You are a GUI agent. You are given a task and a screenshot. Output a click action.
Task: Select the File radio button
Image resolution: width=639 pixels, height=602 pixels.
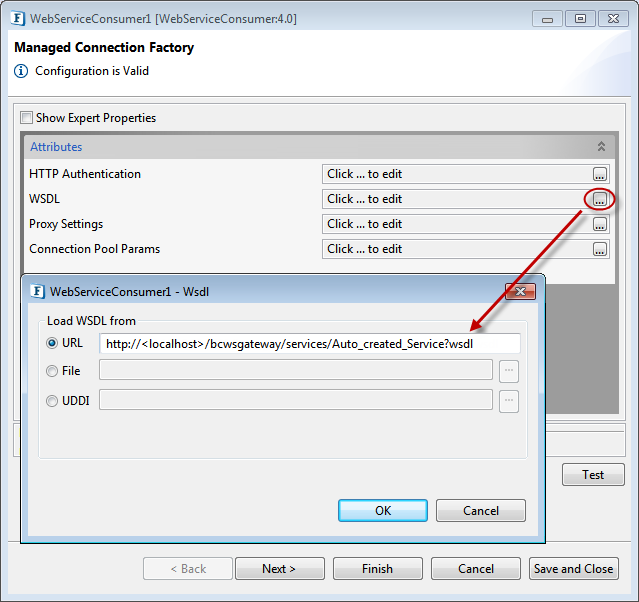coord(52,371)
